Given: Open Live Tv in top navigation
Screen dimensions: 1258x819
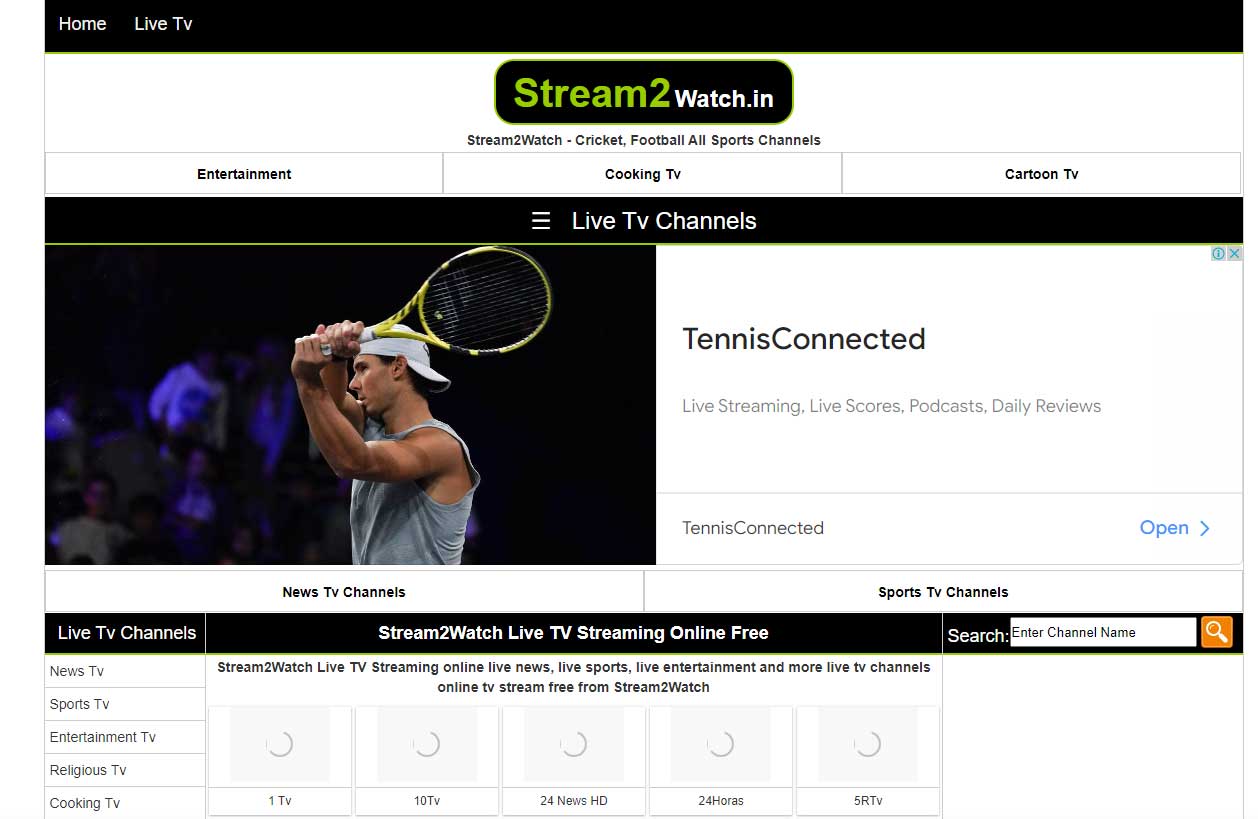Looking at the screenshot, I should tap(163, 24).
